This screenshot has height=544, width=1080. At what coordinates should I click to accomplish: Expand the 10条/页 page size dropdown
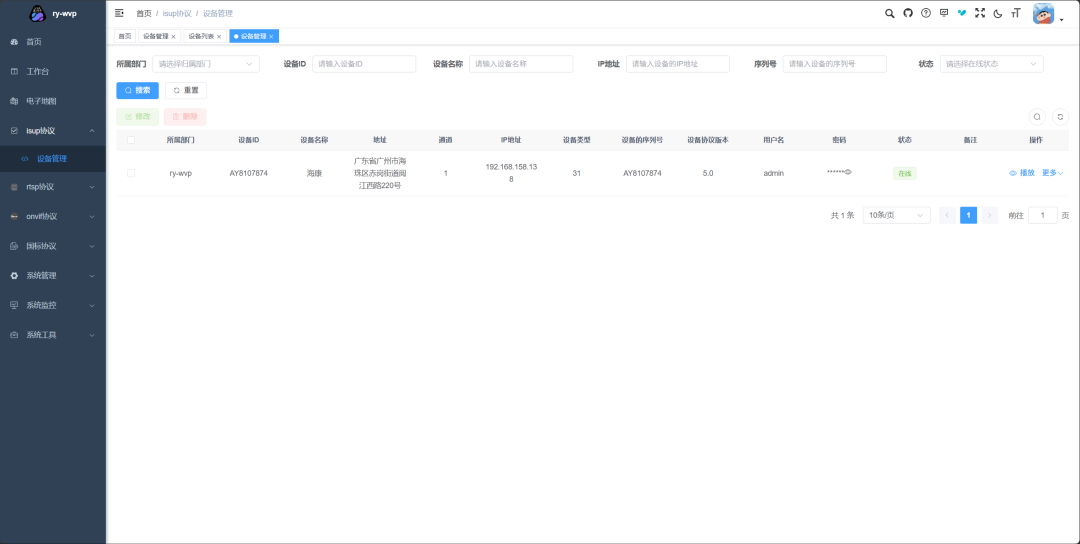pos(896,215)
